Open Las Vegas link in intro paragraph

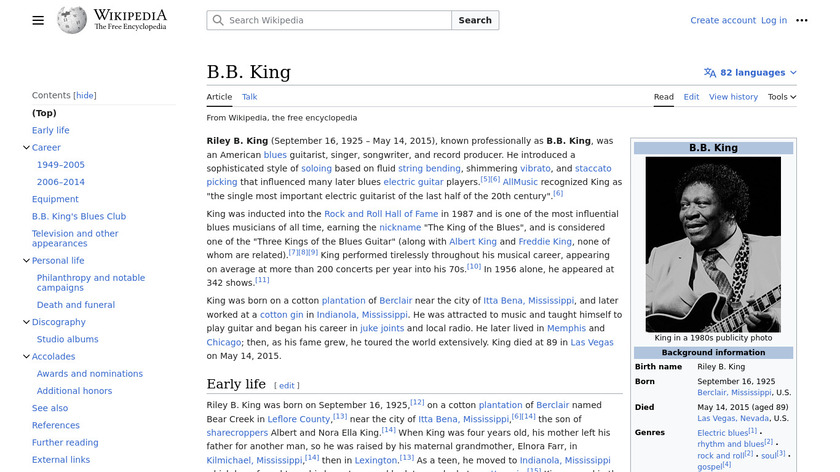coord(591,342)
